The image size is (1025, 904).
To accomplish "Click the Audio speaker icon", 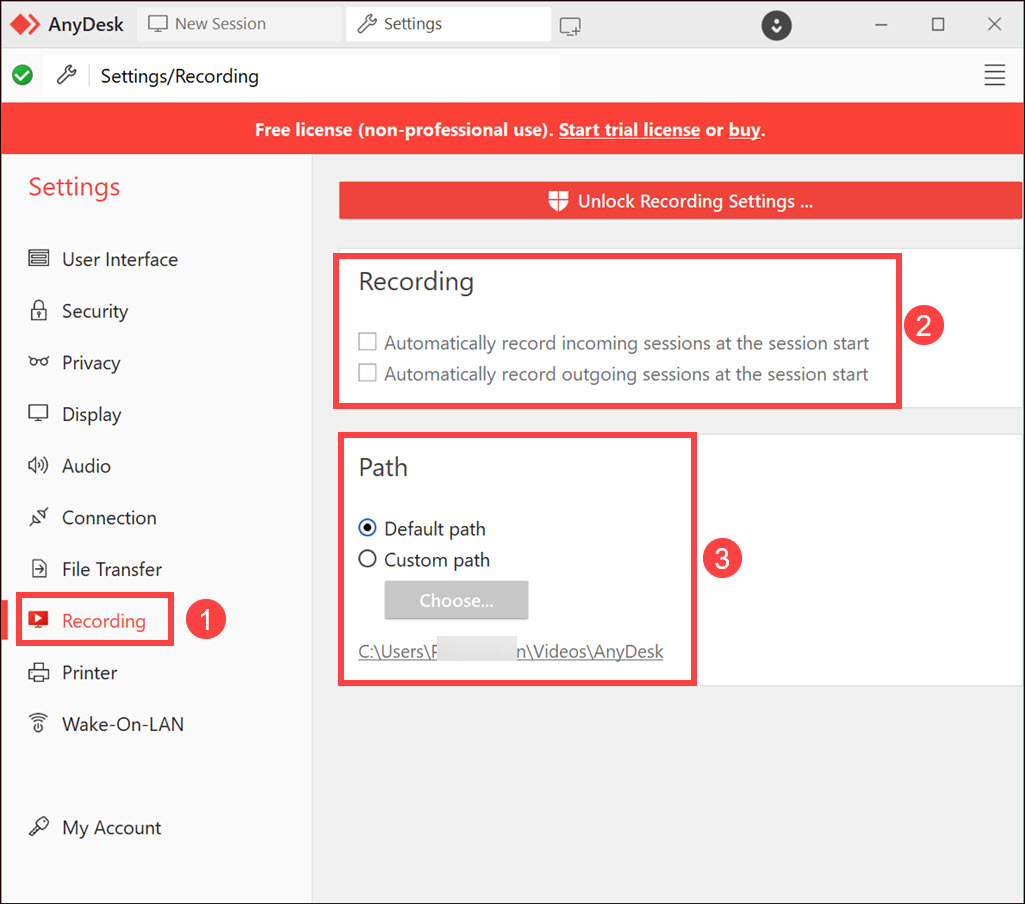I will (x=39, y=466).
